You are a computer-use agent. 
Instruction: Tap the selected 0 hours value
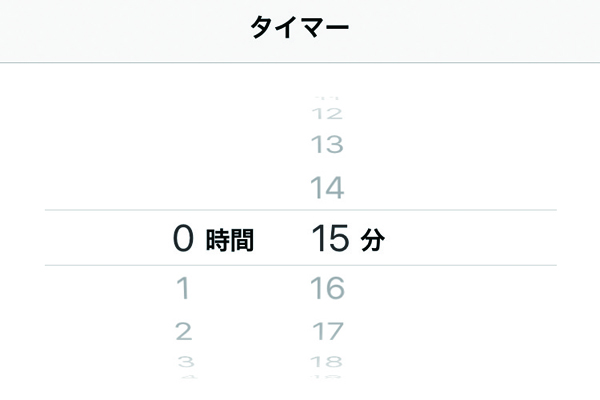pos(182,238)
